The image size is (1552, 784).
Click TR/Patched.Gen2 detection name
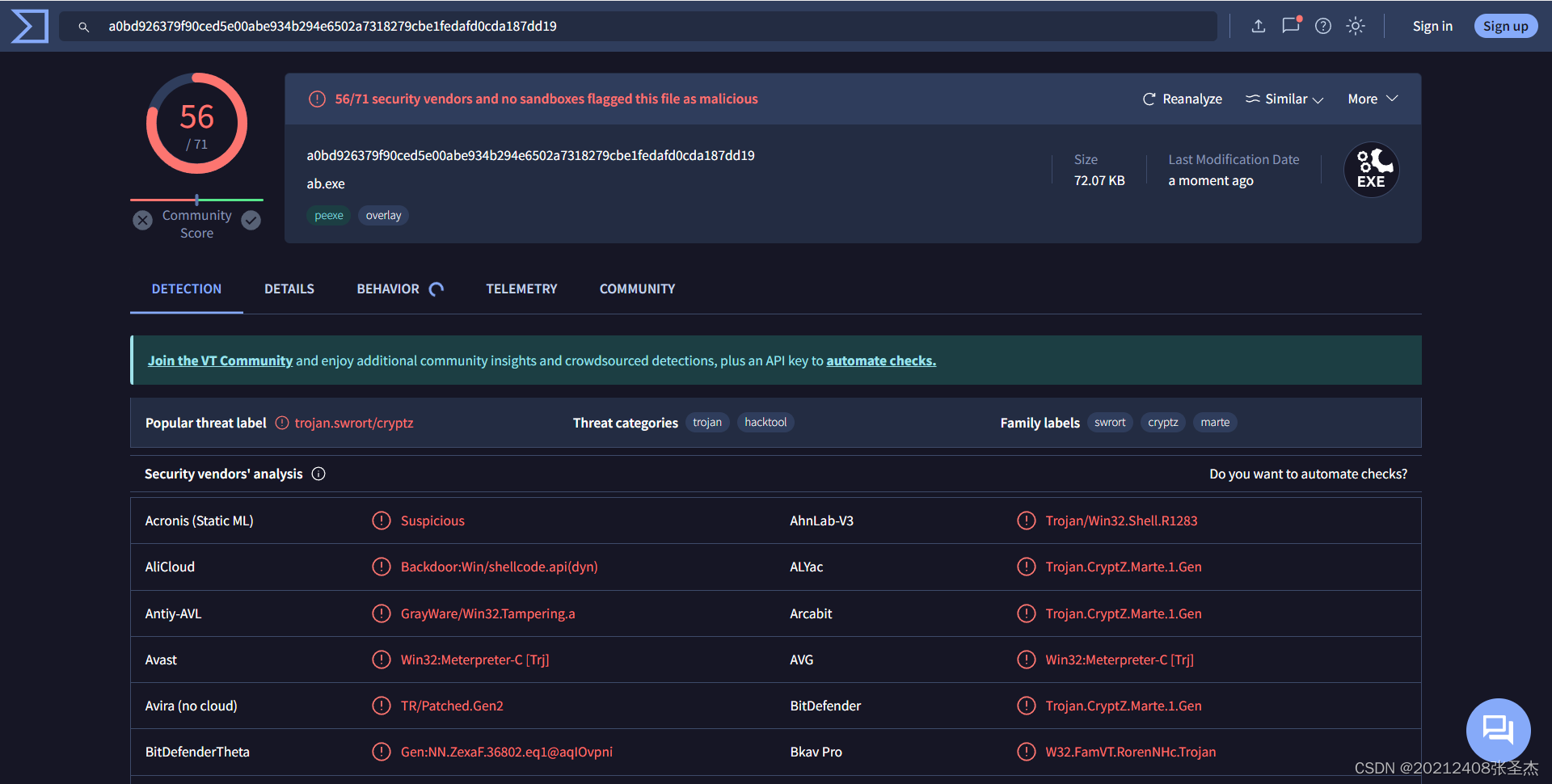[x=452, y=706]
